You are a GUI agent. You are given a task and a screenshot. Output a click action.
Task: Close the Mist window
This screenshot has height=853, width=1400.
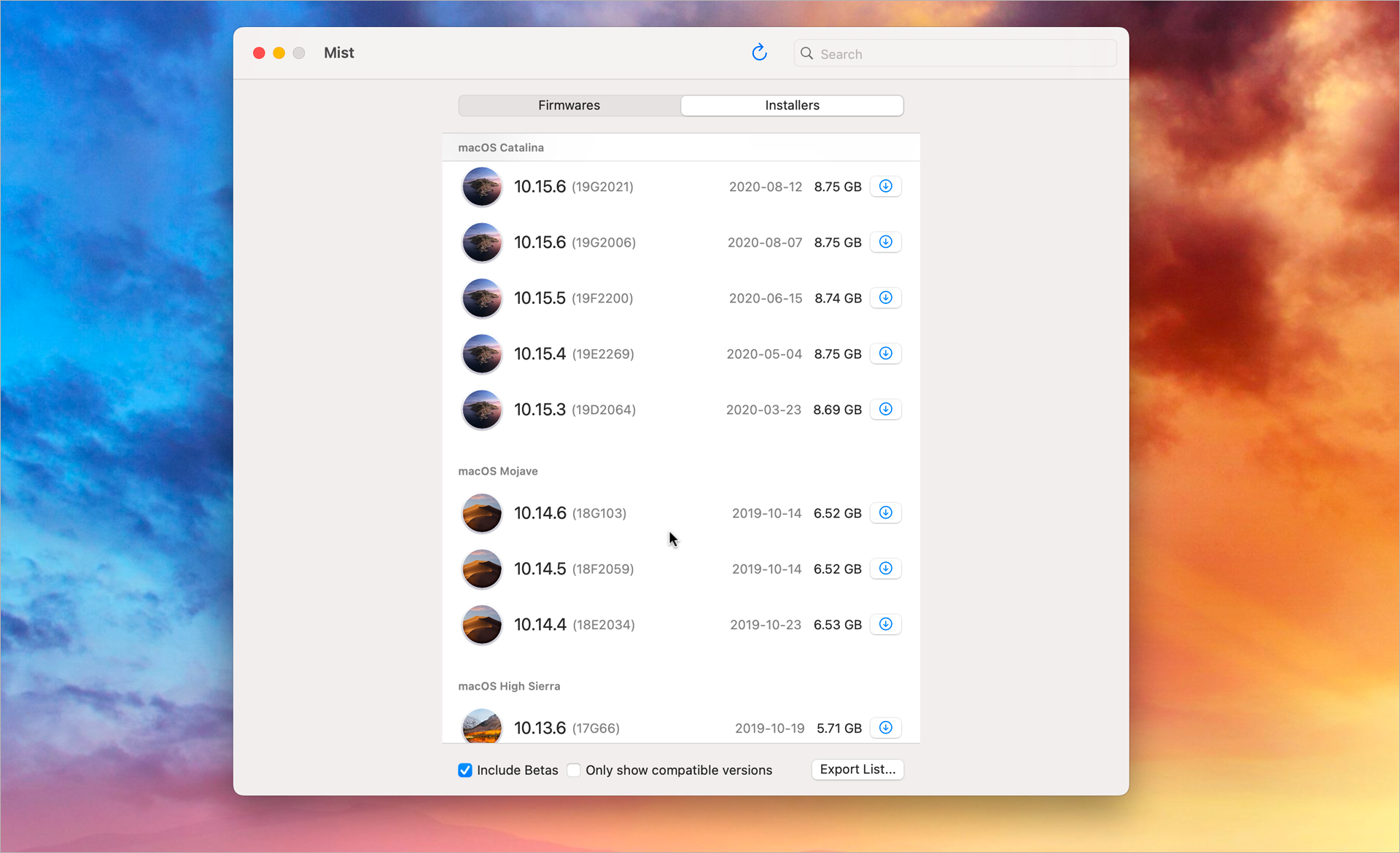259,52
